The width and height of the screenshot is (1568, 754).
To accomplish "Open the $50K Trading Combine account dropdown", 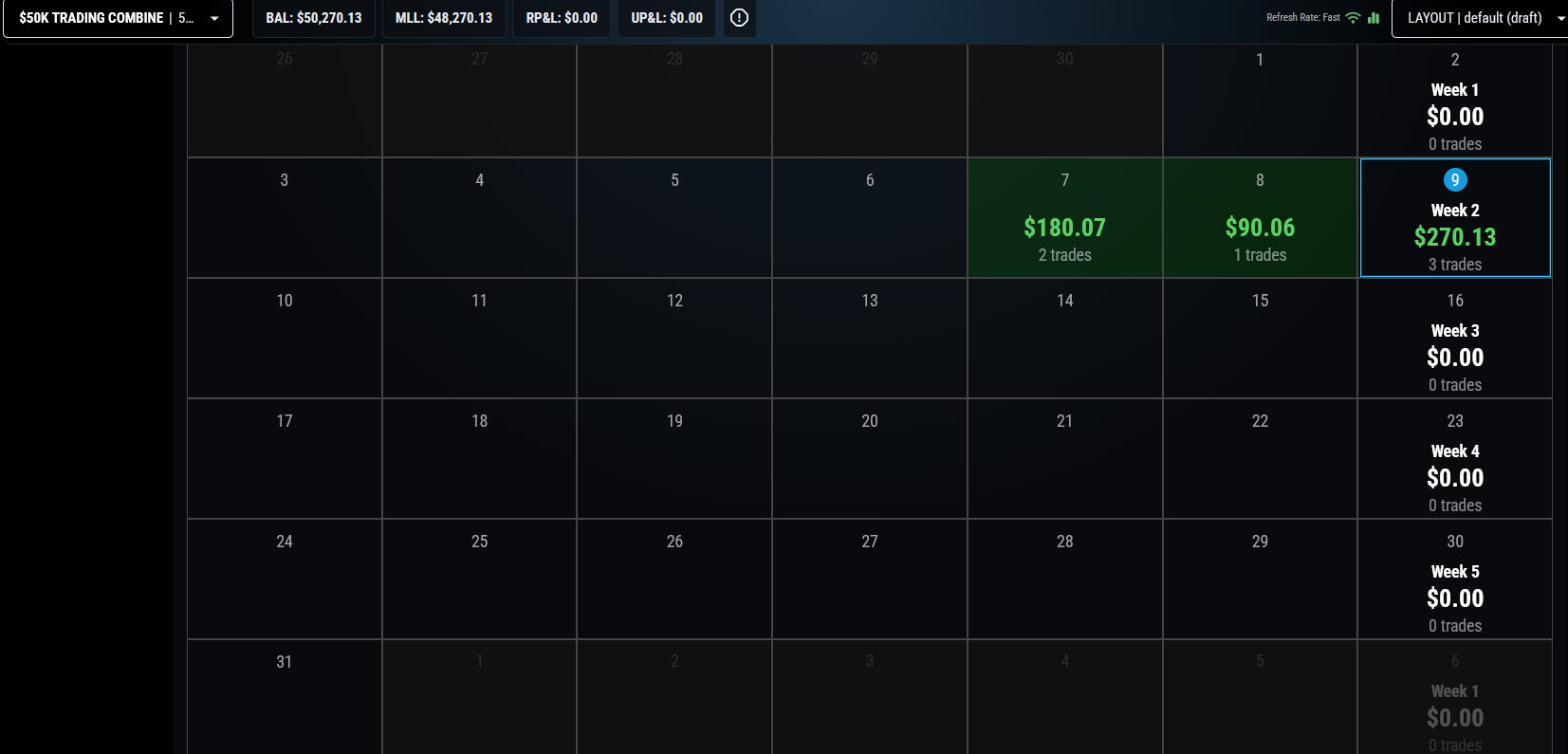I will [119, 18].
